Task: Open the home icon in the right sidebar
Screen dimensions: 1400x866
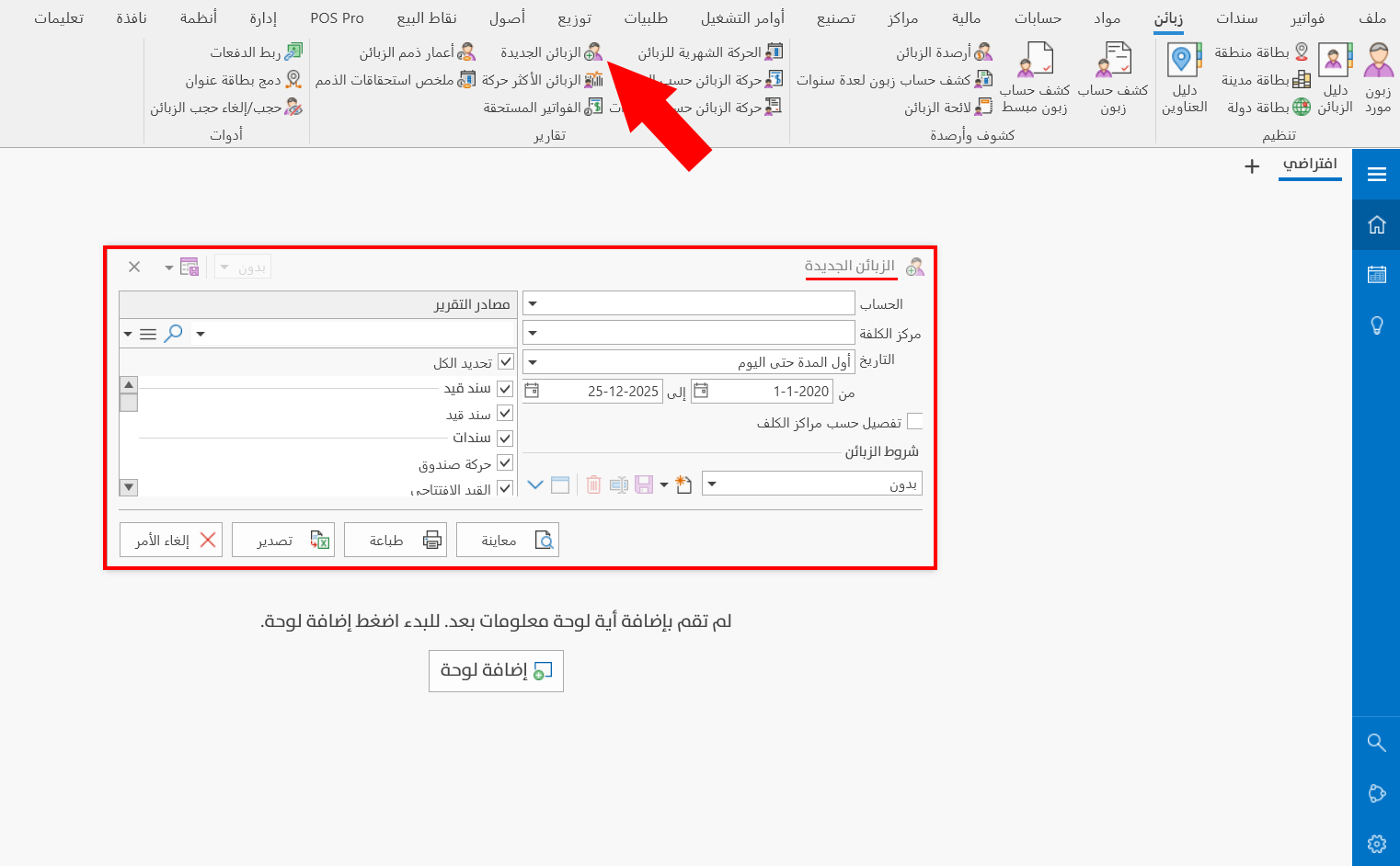Action: tap(1376, 223)
